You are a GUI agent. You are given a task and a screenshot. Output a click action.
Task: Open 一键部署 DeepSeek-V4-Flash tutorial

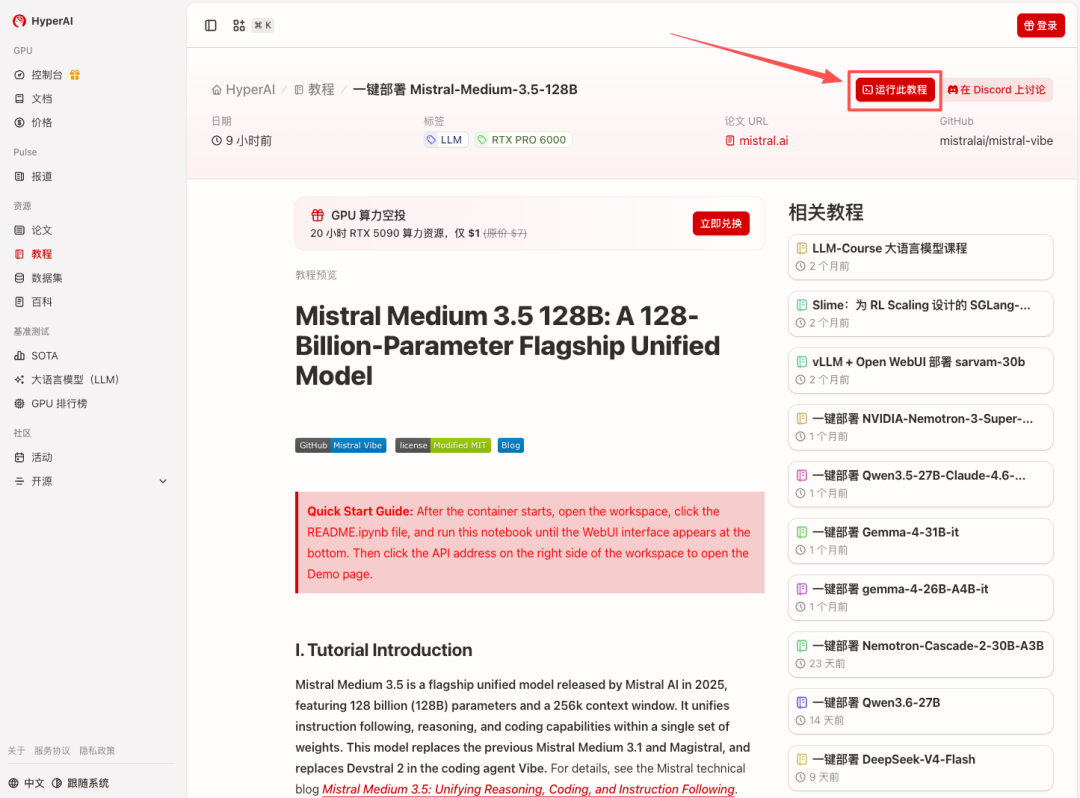pyautogui.click(x=920, y=768)
